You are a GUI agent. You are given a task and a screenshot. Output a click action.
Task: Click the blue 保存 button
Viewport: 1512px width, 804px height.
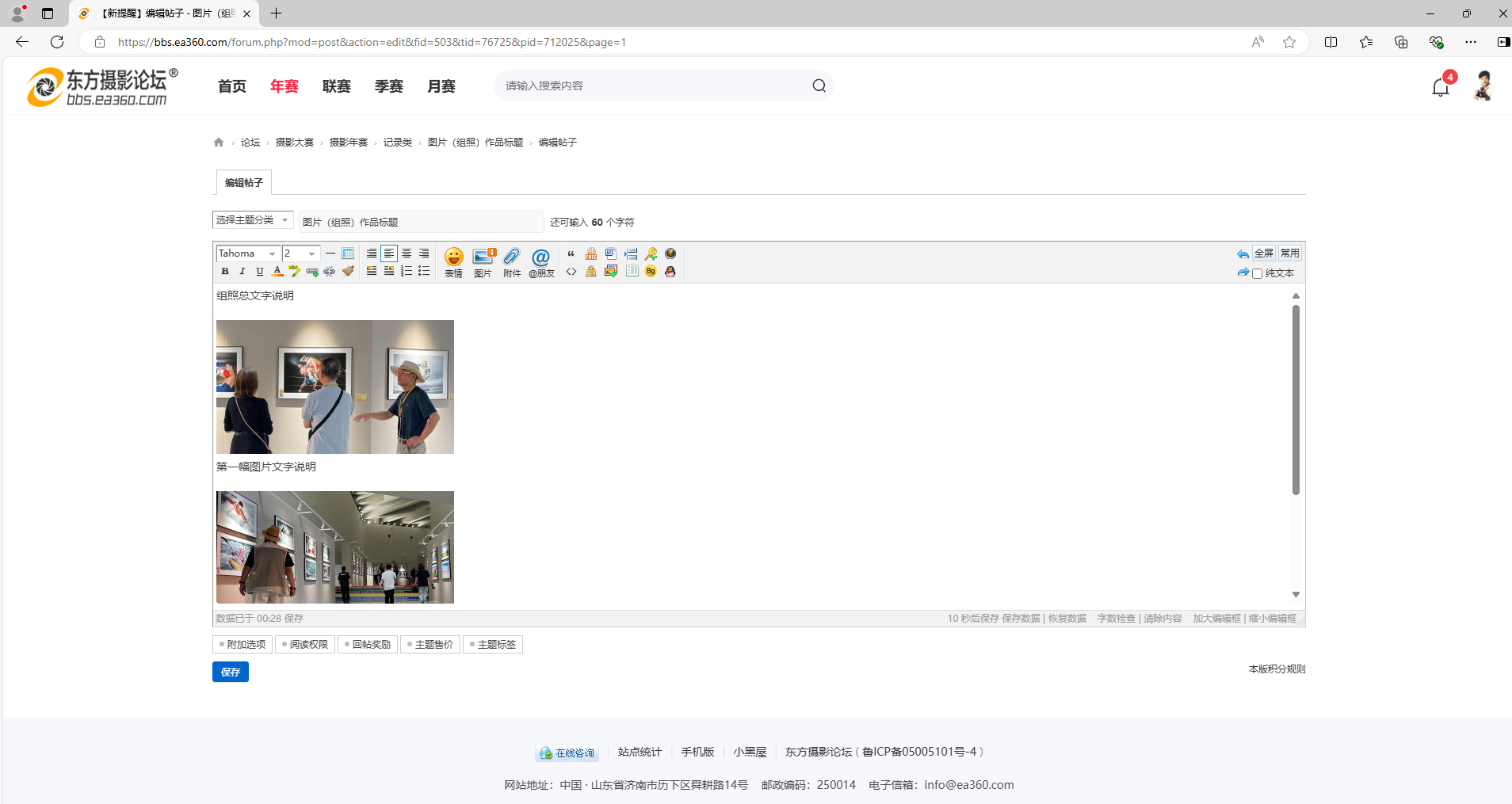pyautogui.click(x=231, y=672)
